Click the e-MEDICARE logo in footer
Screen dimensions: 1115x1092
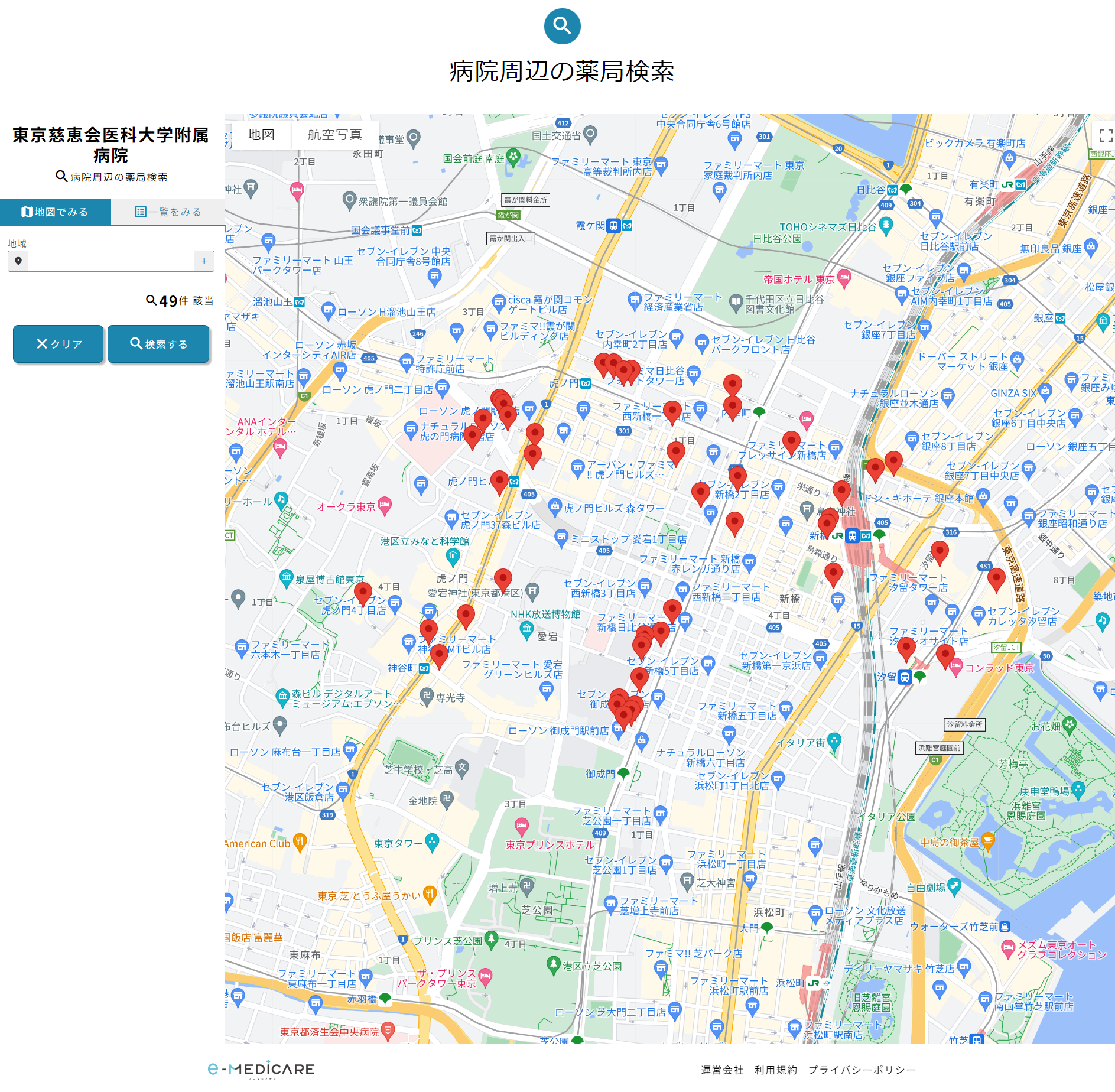[x=261, y=1069]
